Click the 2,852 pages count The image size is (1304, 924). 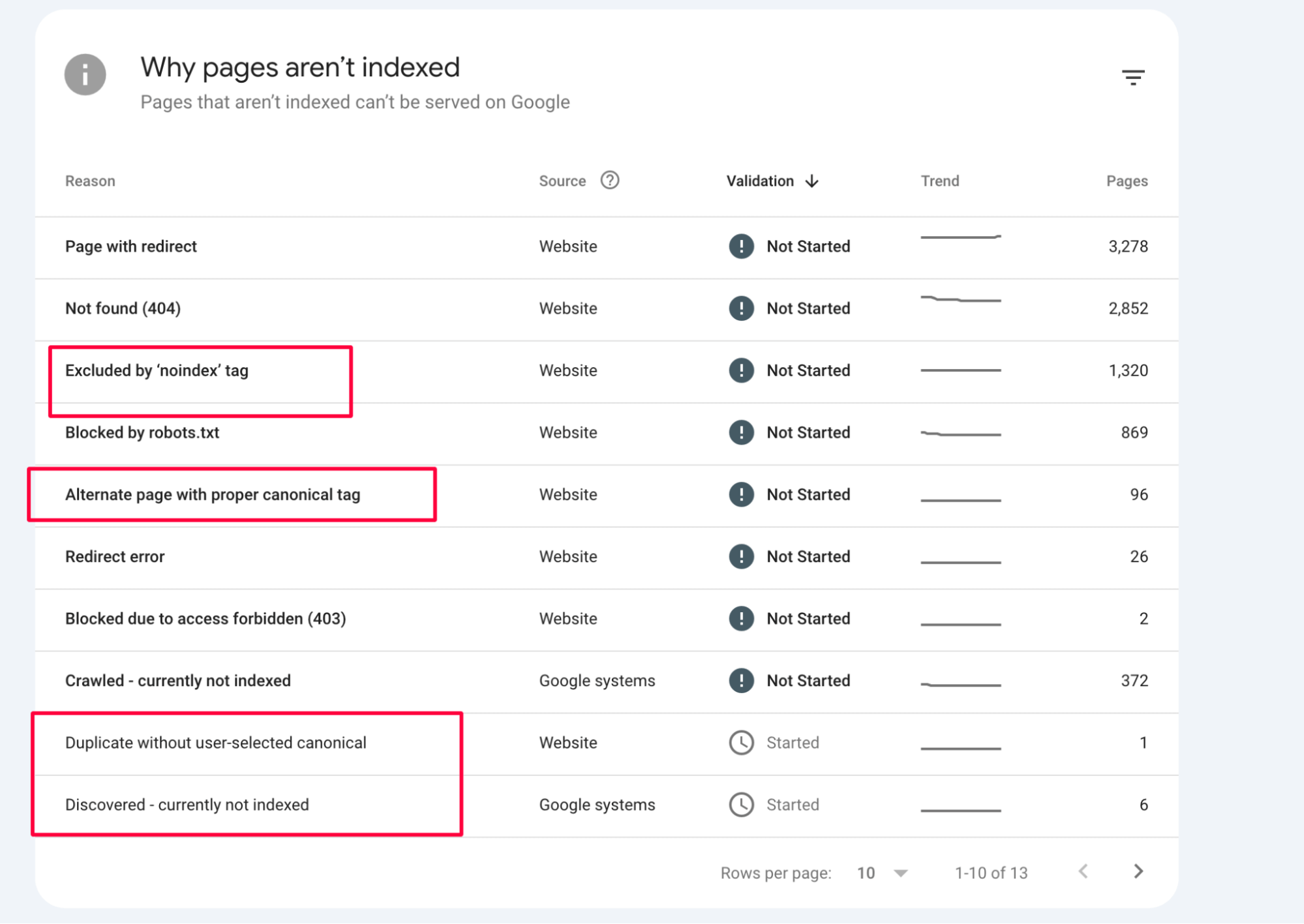1128,308
